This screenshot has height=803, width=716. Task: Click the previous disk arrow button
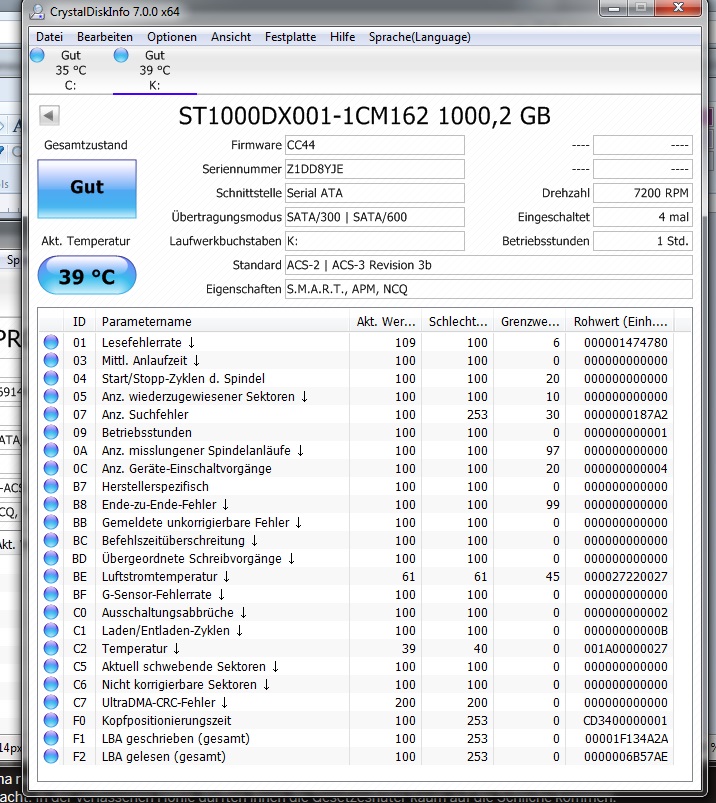(x=50, y=115)
